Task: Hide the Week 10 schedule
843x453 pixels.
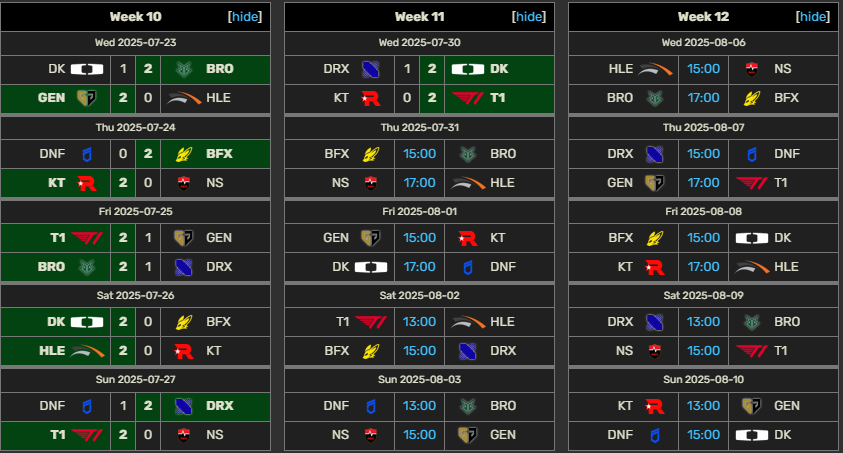Action: click(245, 17)
